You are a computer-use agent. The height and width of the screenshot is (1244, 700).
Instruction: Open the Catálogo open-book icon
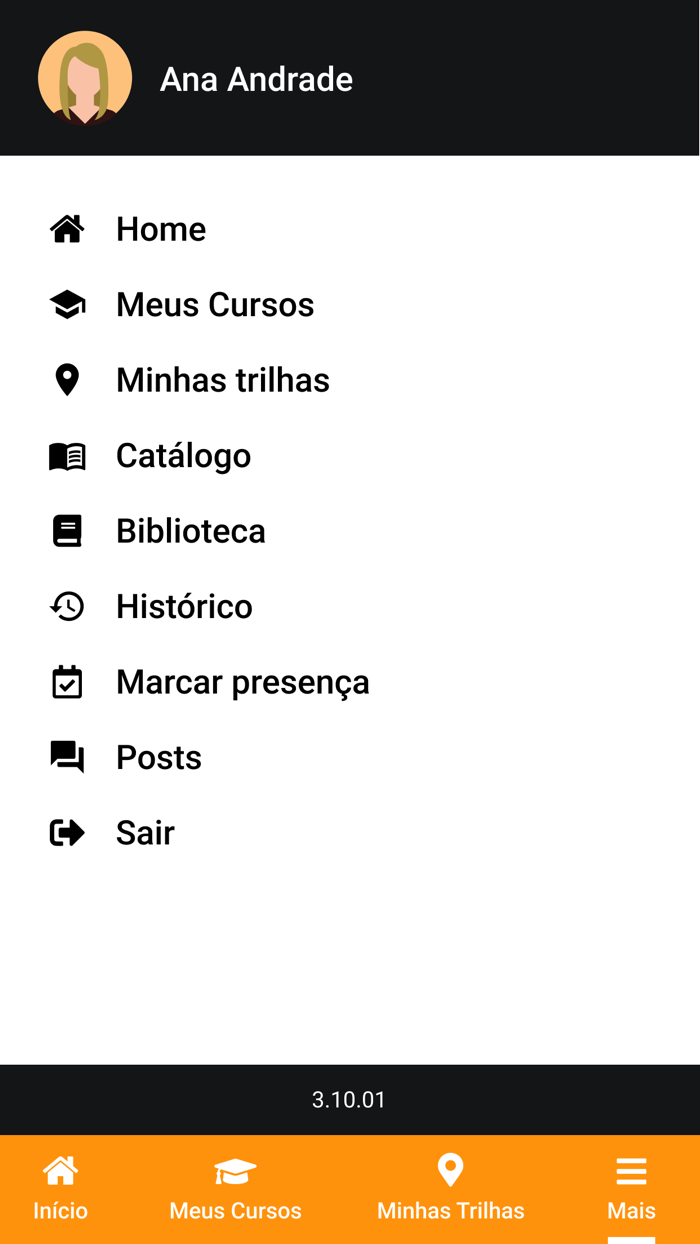click(x=66, y=455)
